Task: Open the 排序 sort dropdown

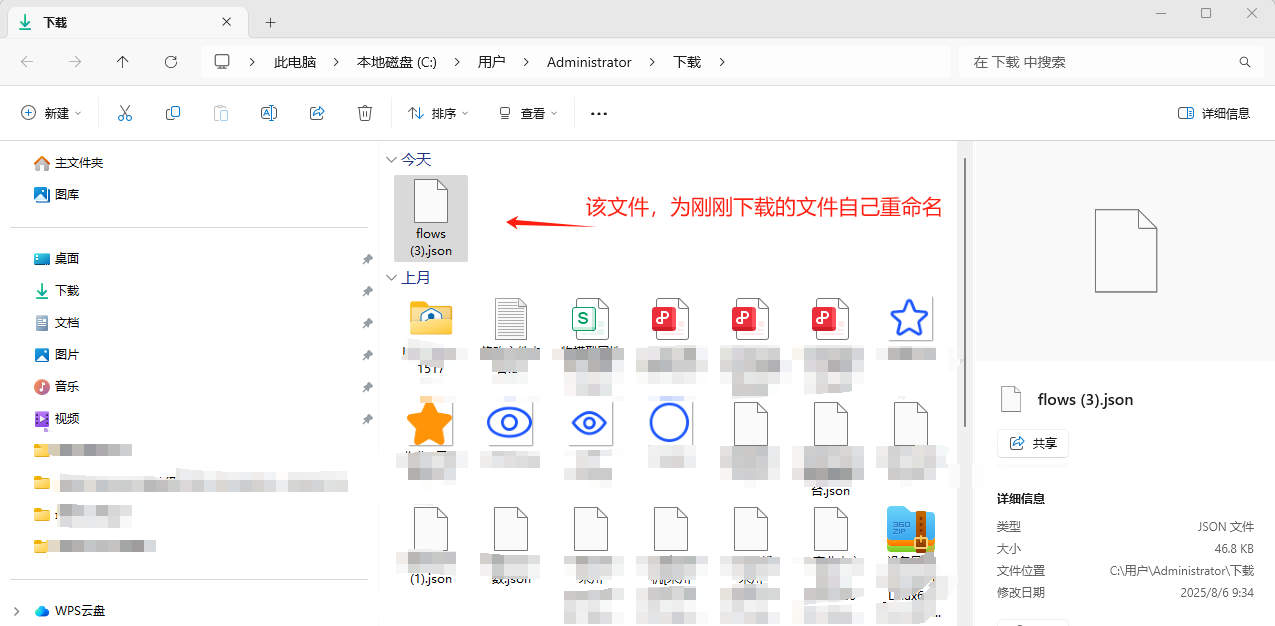Action: pyautogui.click(x=438, y=113)
